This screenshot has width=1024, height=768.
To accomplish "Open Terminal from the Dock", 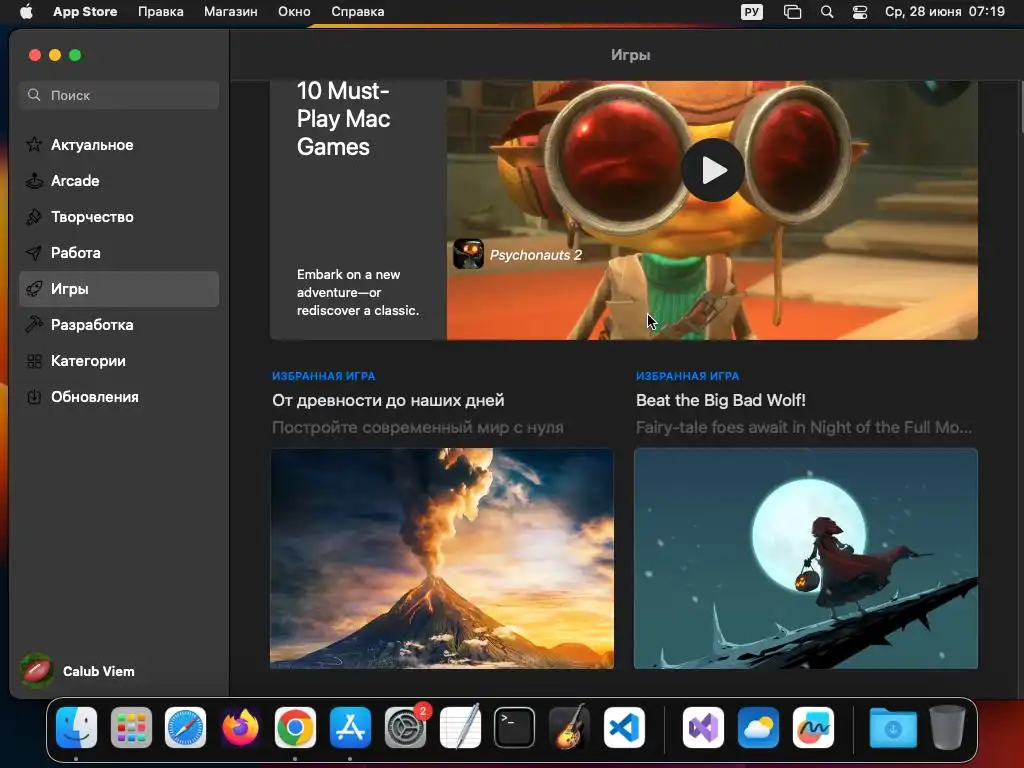I will tap(515, 727).
